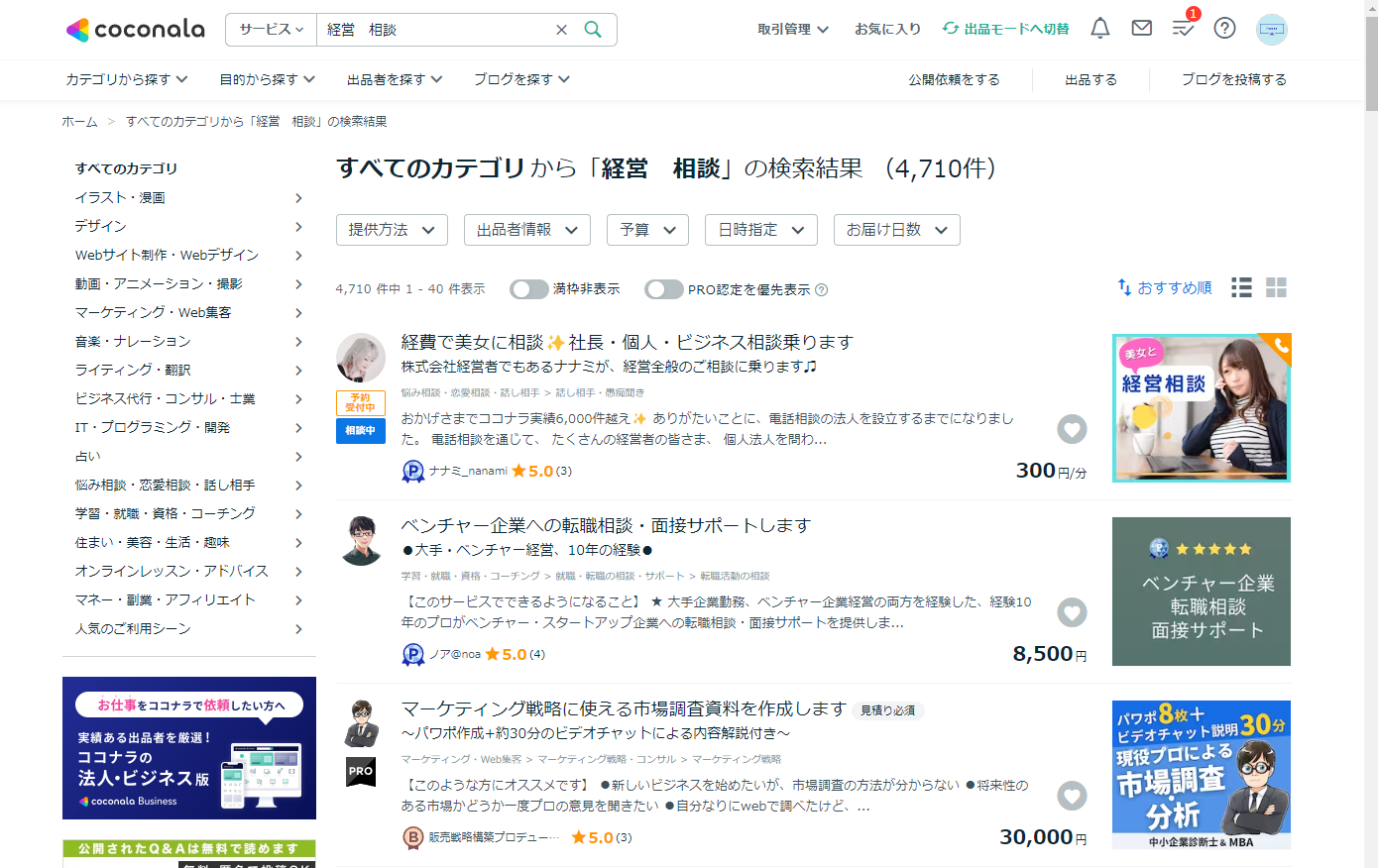
Task: Open the サービス category selector in search bar
Action: [270, 30]
